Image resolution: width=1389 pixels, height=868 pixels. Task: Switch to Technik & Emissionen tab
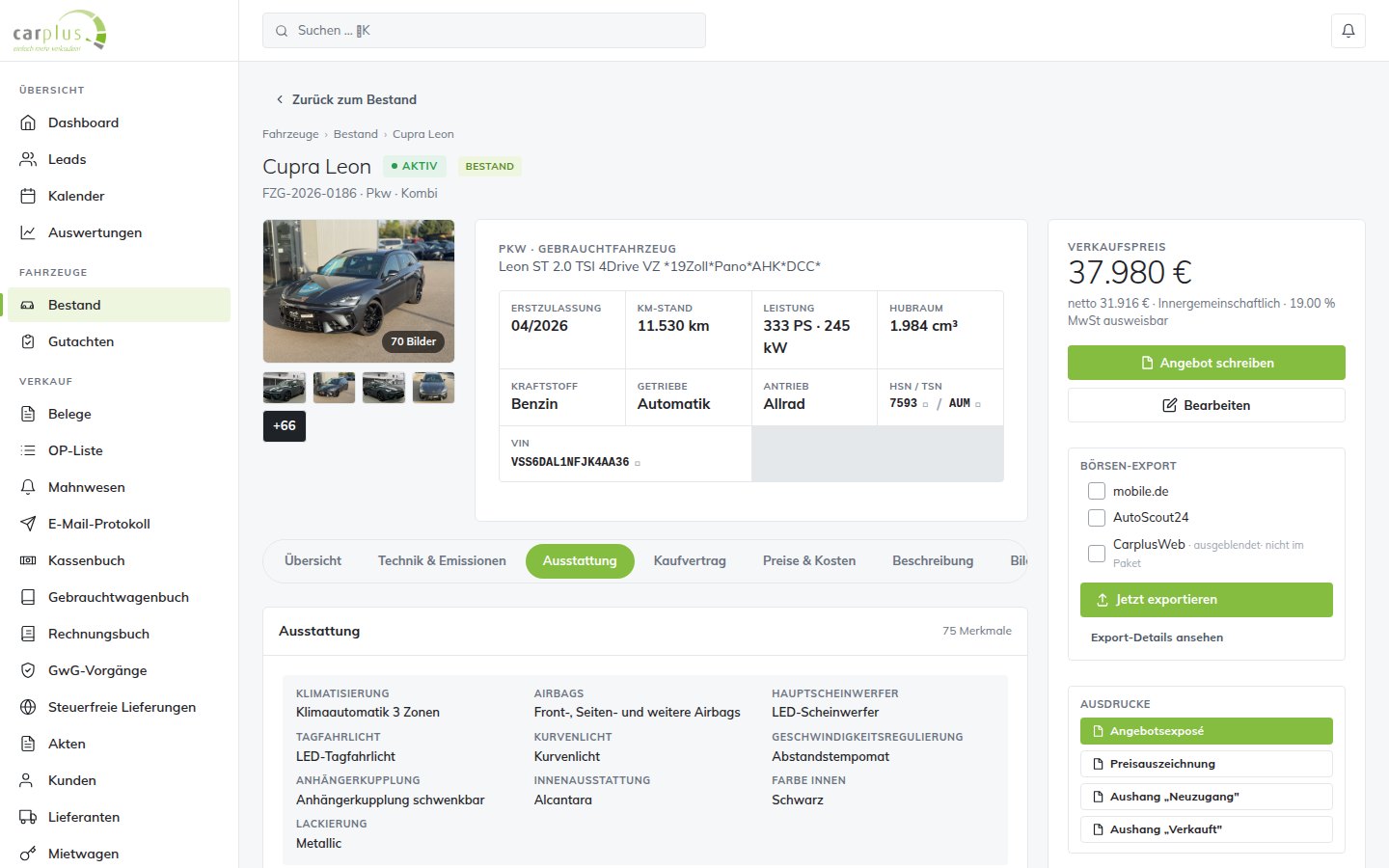point(442,560)
